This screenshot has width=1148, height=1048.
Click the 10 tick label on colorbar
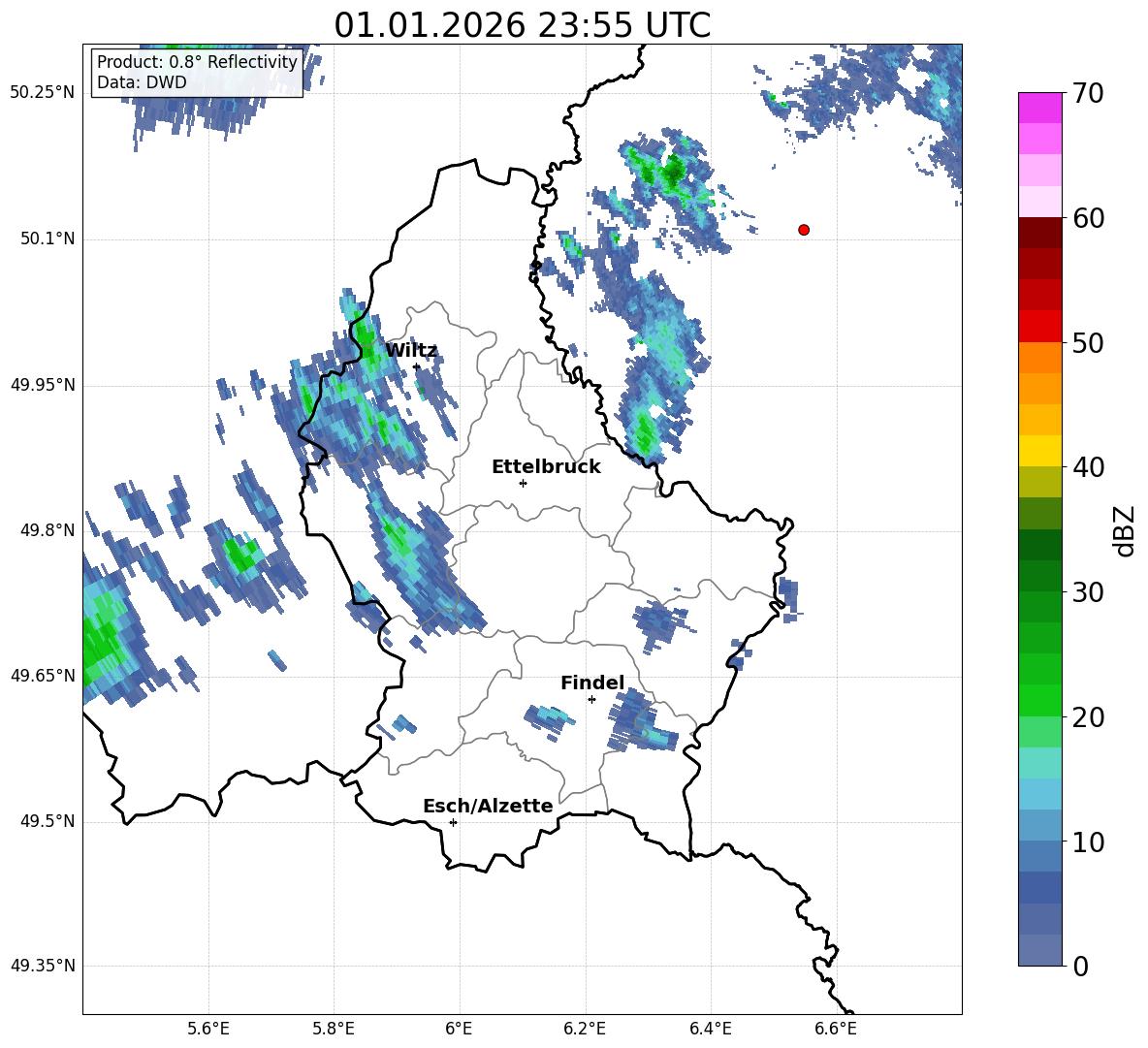pos(1088,842)
